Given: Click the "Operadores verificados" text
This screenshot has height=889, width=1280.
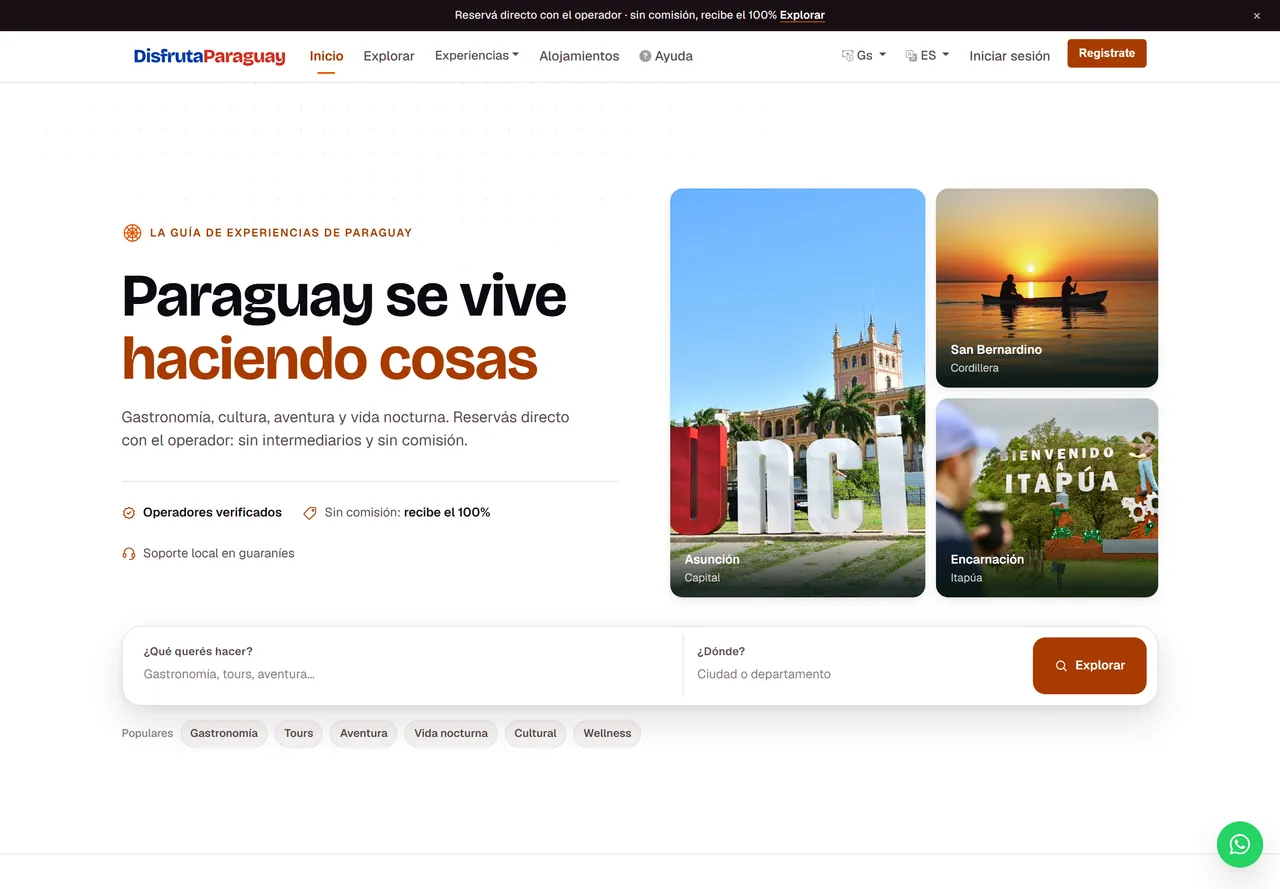Looking at the screenshot, I should click(x=212, y=513).
